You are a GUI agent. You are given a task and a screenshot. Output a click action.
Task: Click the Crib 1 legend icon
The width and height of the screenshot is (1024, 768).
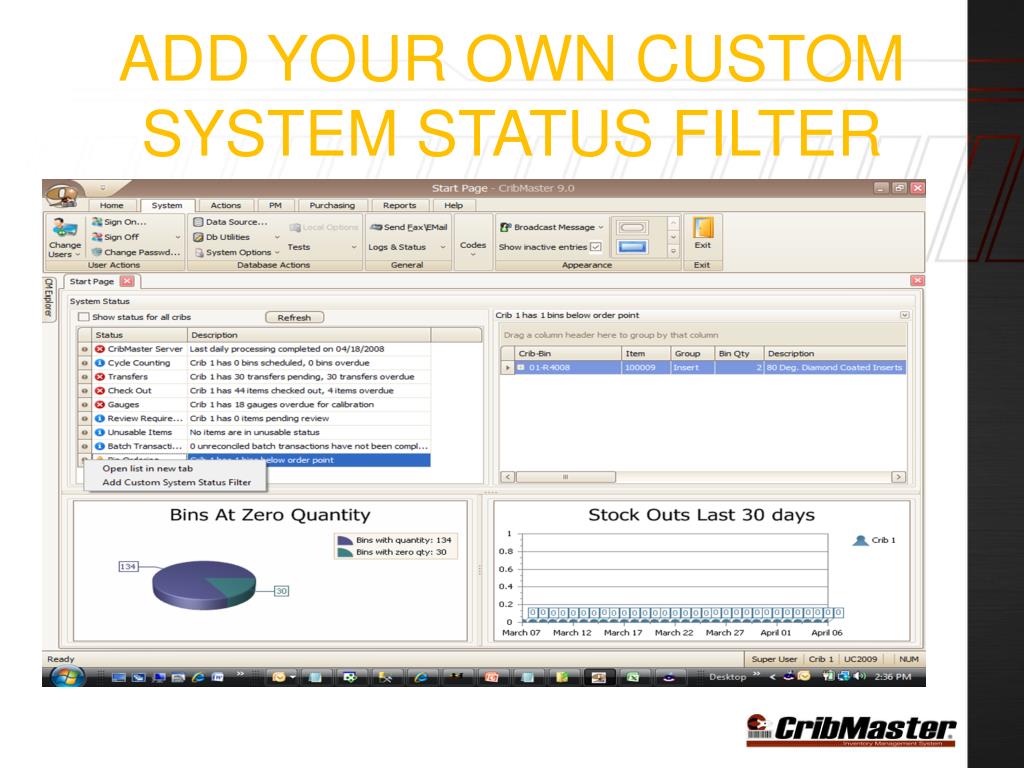[x=861, y=540]
